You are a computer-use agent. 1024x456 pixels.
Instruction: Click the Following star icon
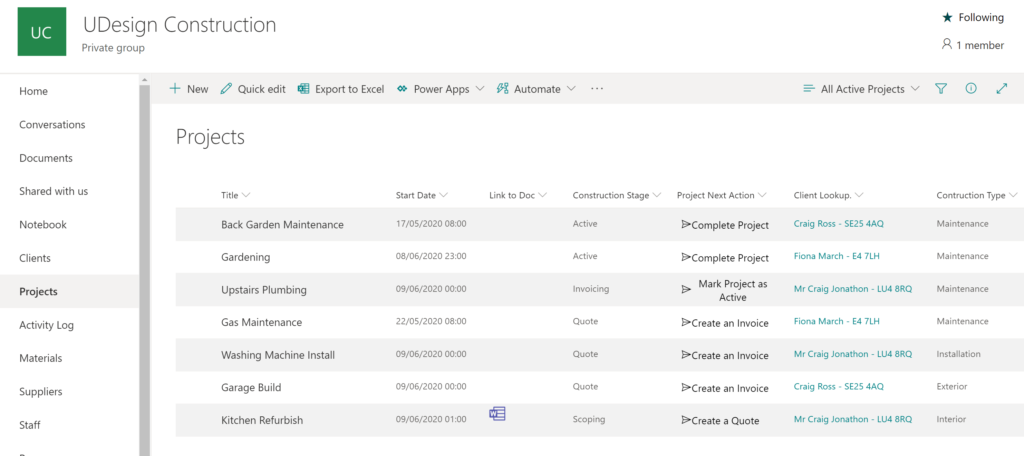(x=948, y=18)
